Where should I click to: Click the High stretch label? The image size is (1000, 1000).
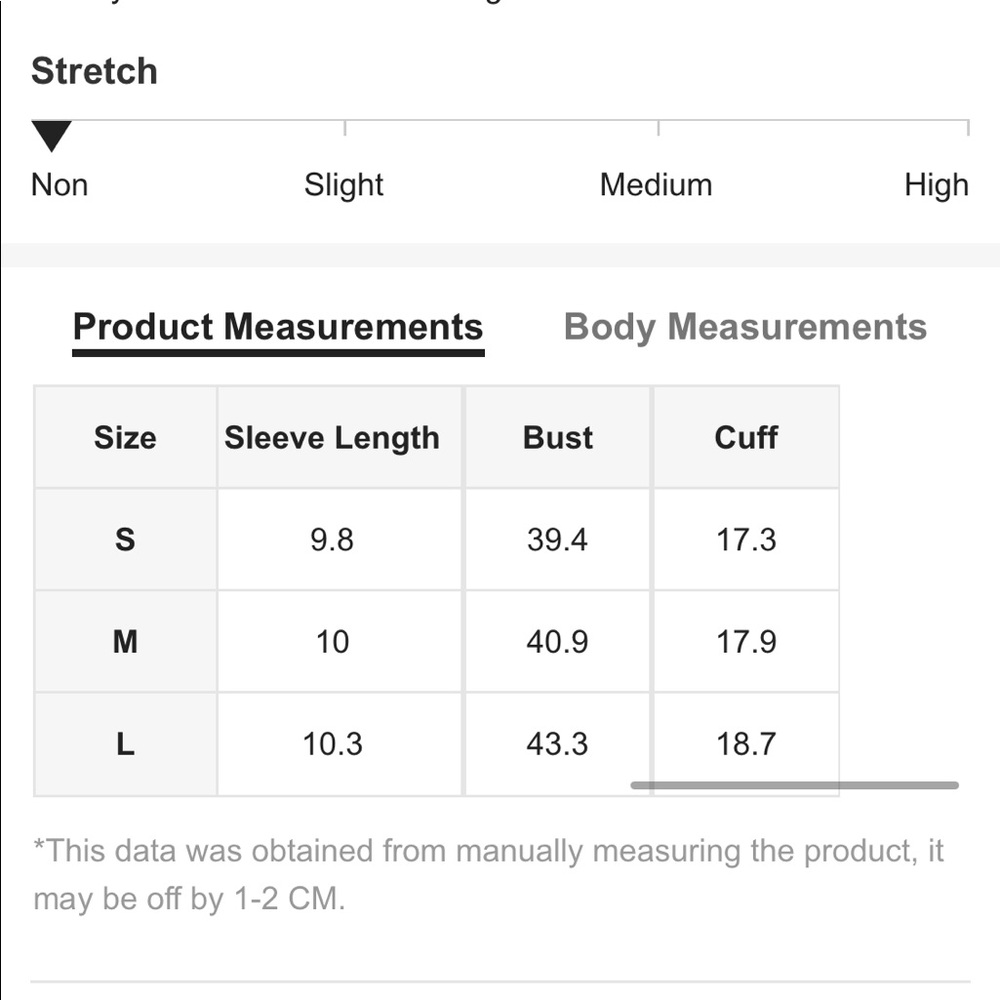(936, 185)
